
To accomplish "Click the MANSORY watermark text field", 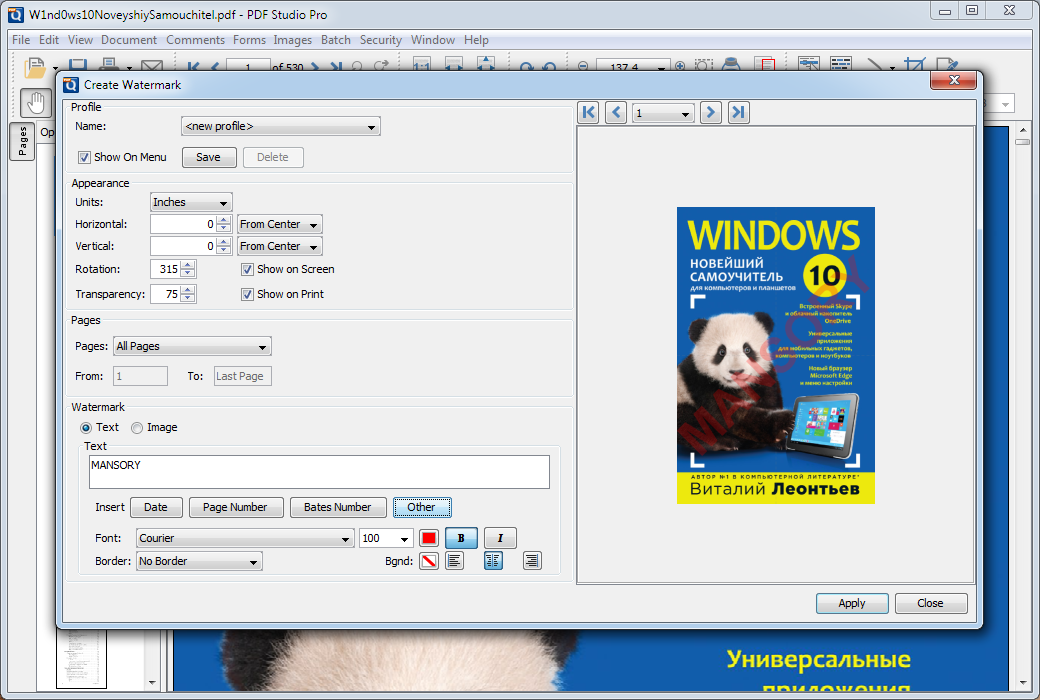I will click(x=319, y=472).
